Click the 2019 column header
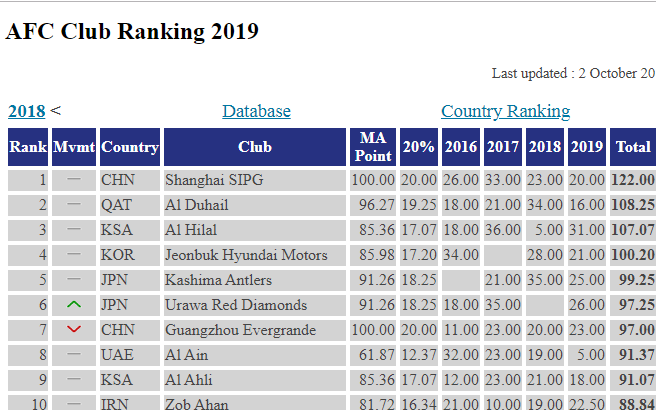 [587, 147]
